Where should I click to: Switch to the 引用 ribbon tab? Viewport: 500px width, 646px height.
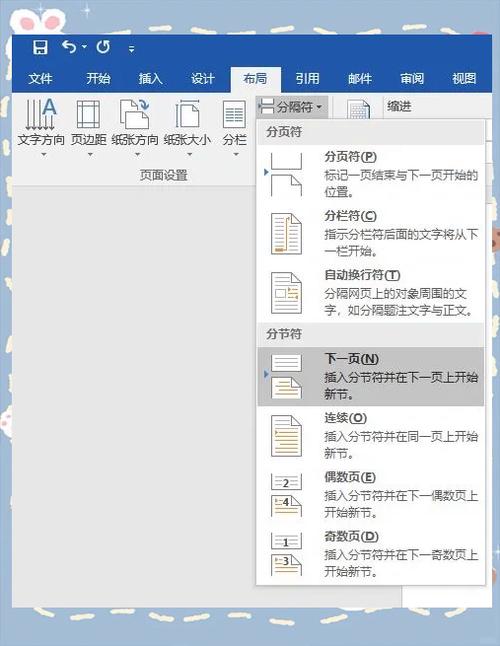coord(307,78)
